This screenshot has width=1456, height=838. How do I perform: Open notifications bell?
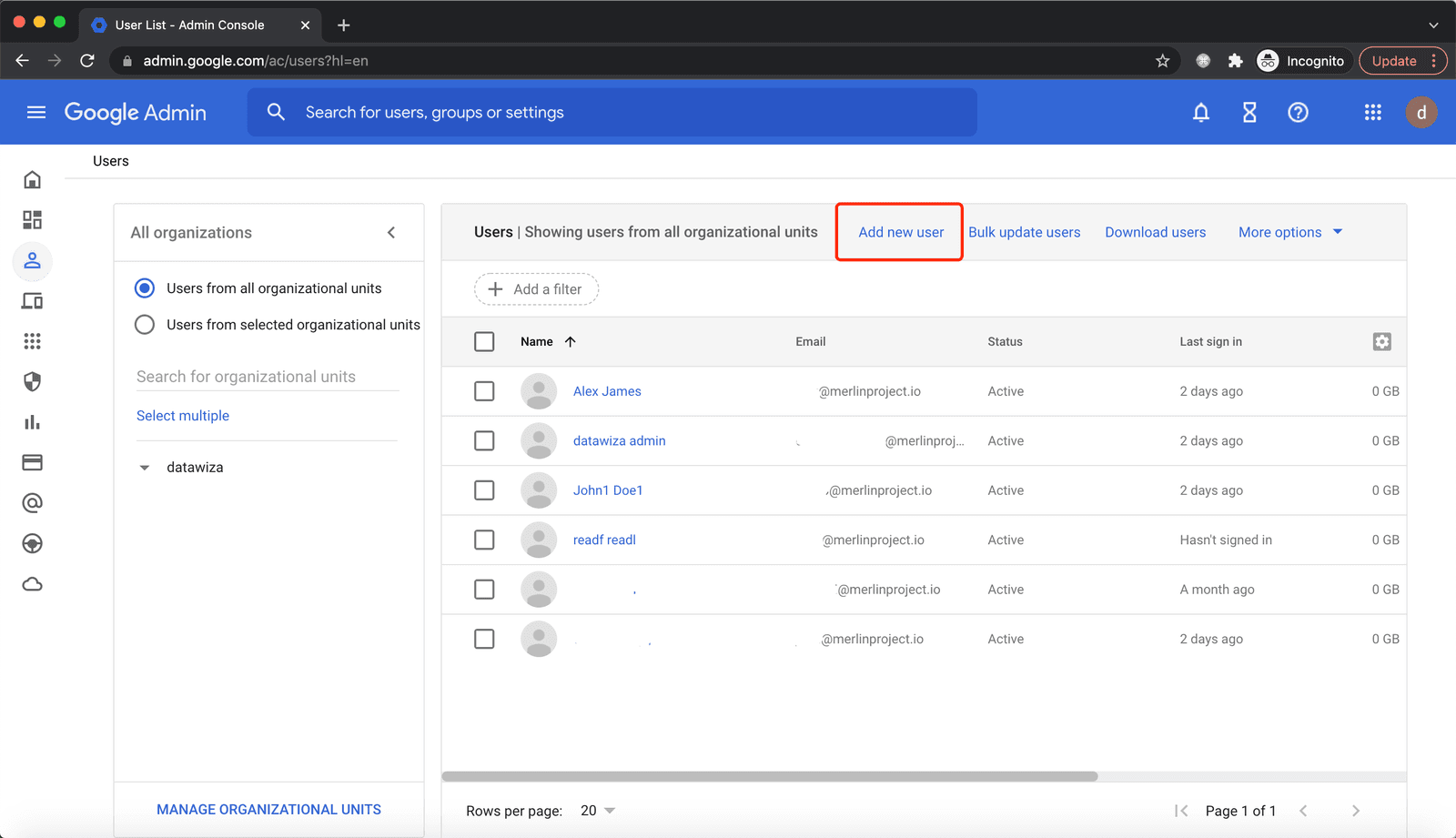[x=1201, y=112]
